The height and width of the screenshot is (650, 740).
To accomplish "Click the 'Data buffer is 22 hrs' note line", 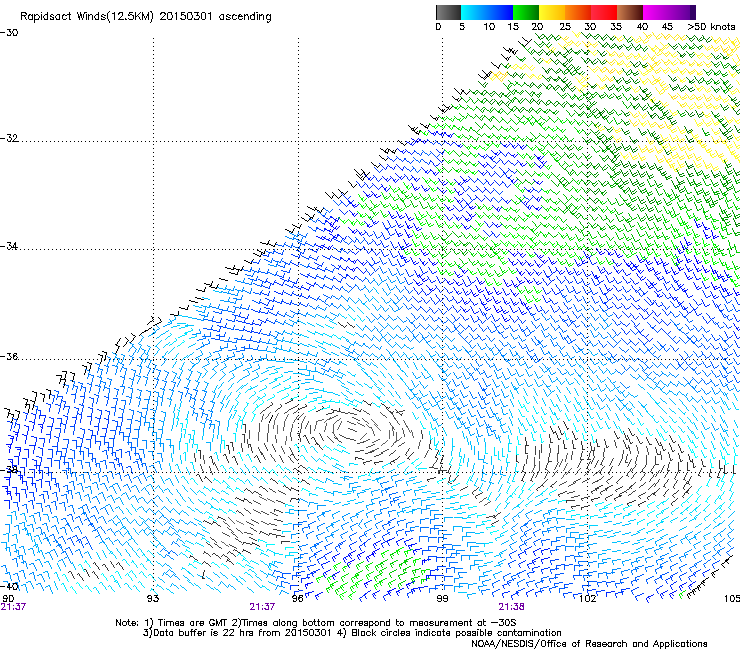I will pyautogui.click(x=352, y=633).
